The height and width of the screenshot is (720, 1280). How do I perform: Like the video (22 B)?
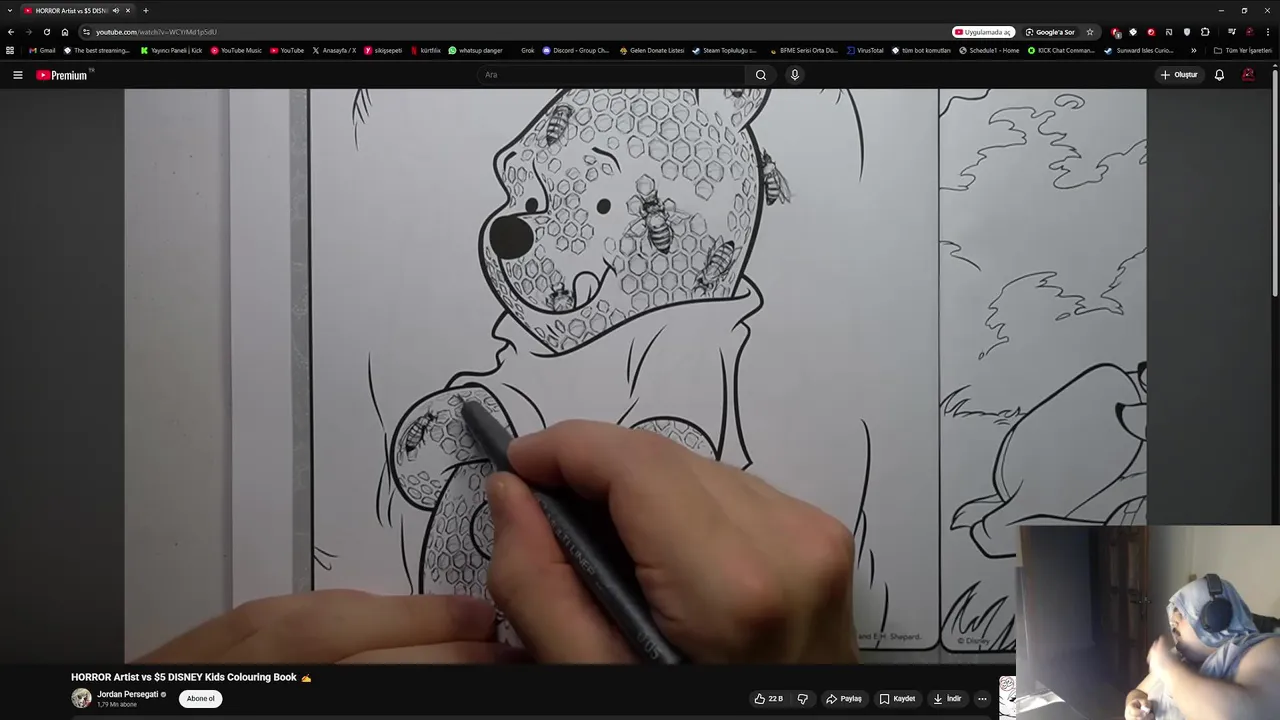click(x=769, y=699)
